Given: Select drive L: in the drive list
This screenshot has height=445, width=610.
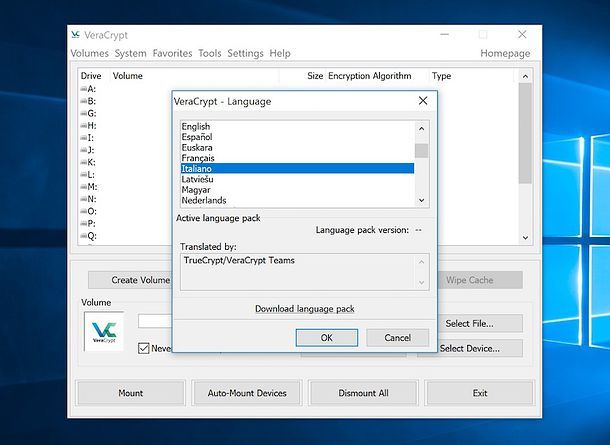Looking at the screenshot, I should click(88, 175).
